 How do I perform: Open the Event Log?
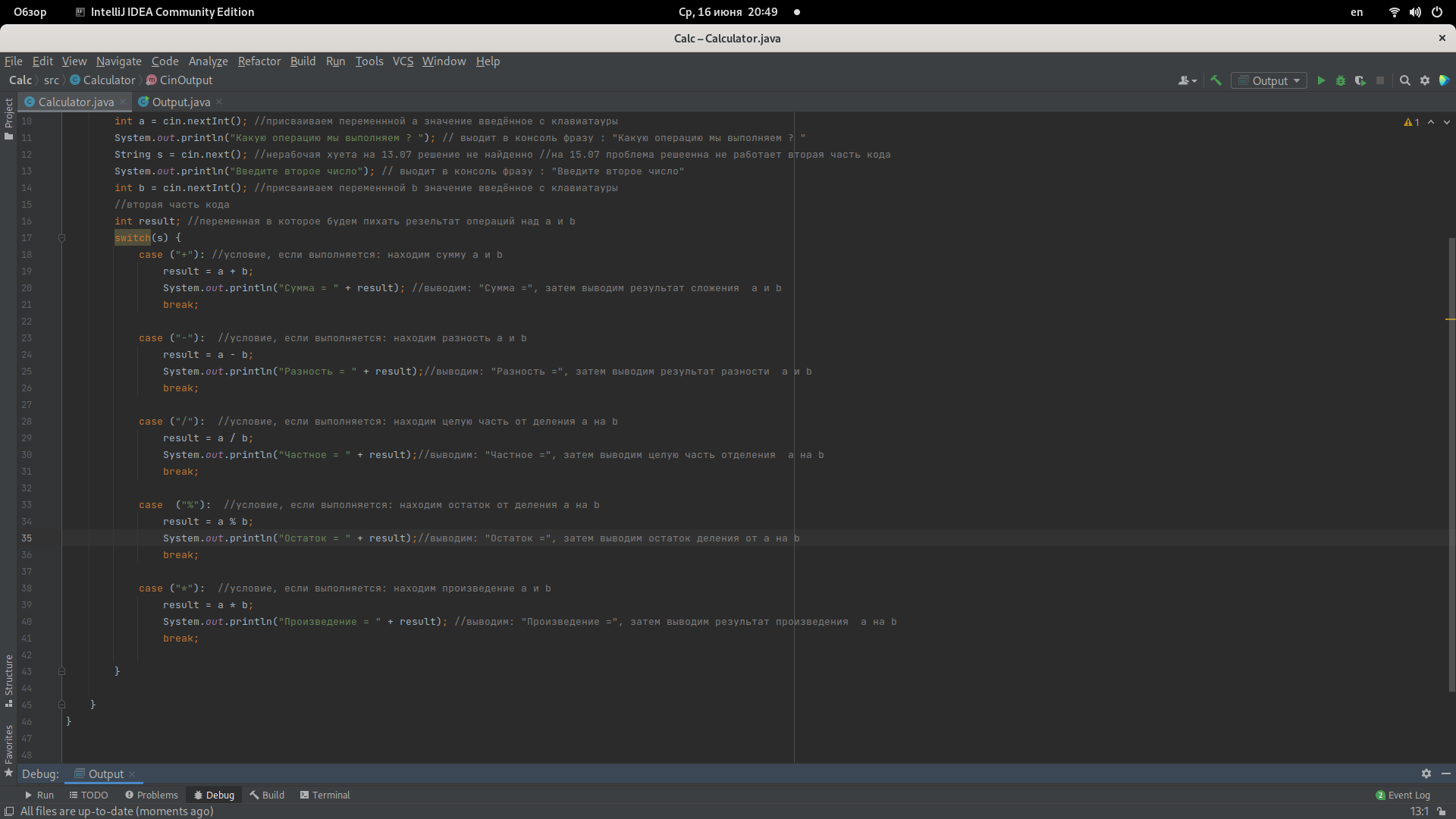point(1403,795)
